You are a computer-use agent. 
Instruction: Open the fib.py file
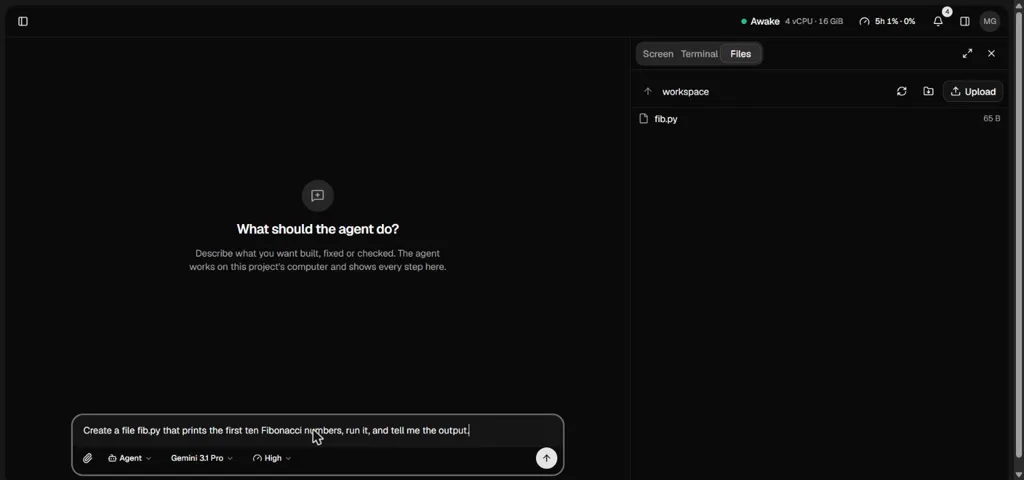(x=820, y=119)
